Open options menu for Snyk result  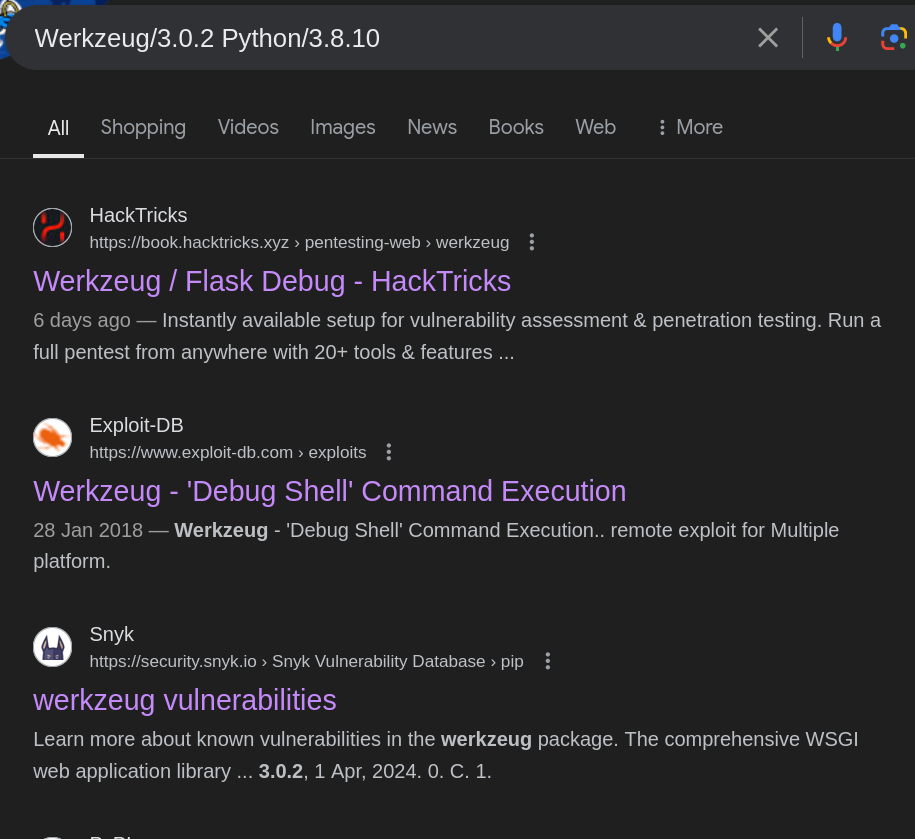(x=547, y=661)
